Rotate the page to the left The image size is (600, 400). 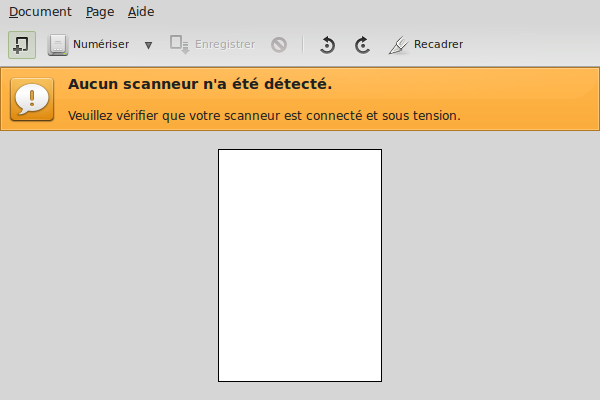[327, 45]
